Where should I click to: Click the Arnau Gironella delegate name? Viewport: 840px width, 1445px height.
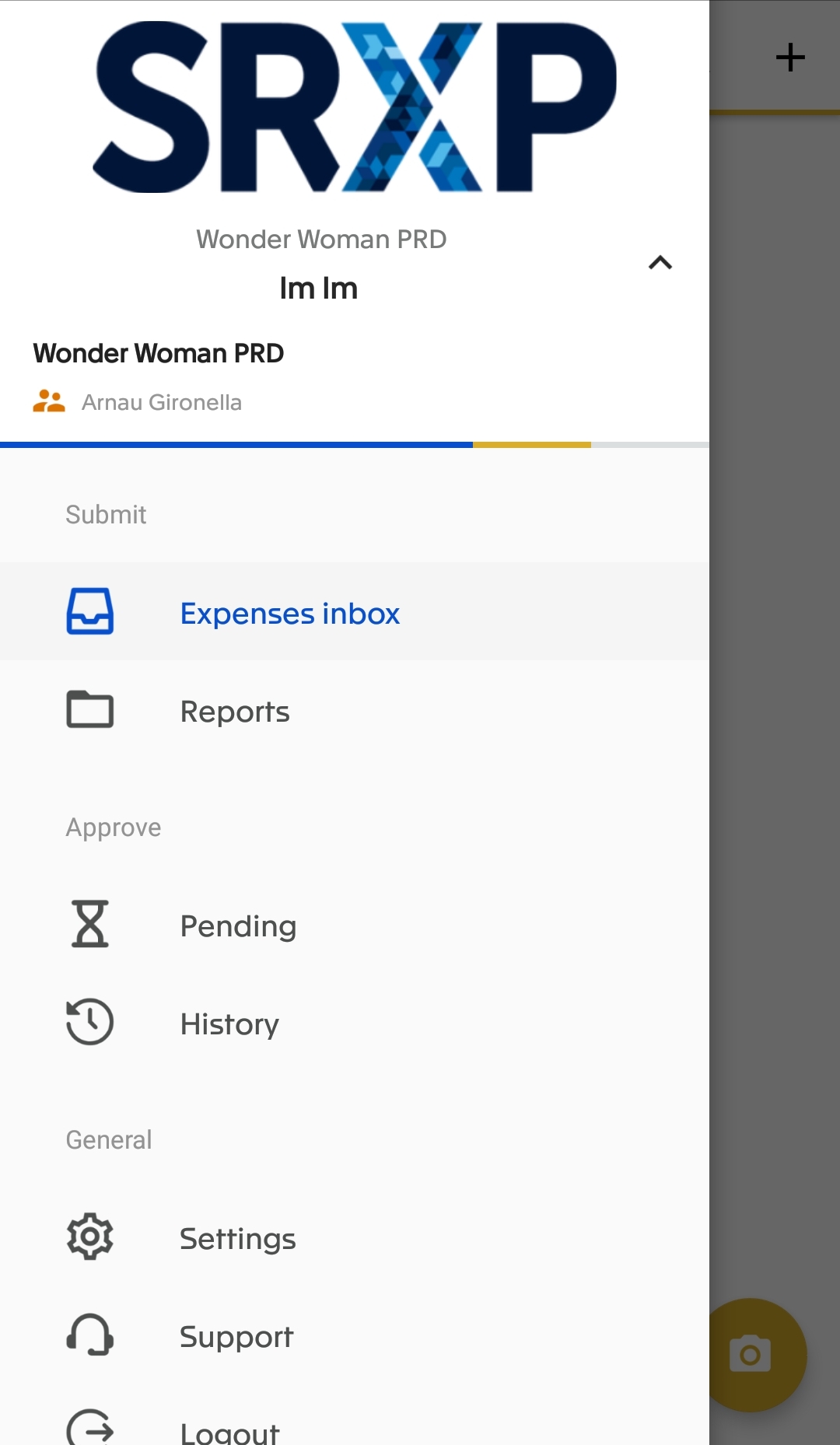coord(162,402)
